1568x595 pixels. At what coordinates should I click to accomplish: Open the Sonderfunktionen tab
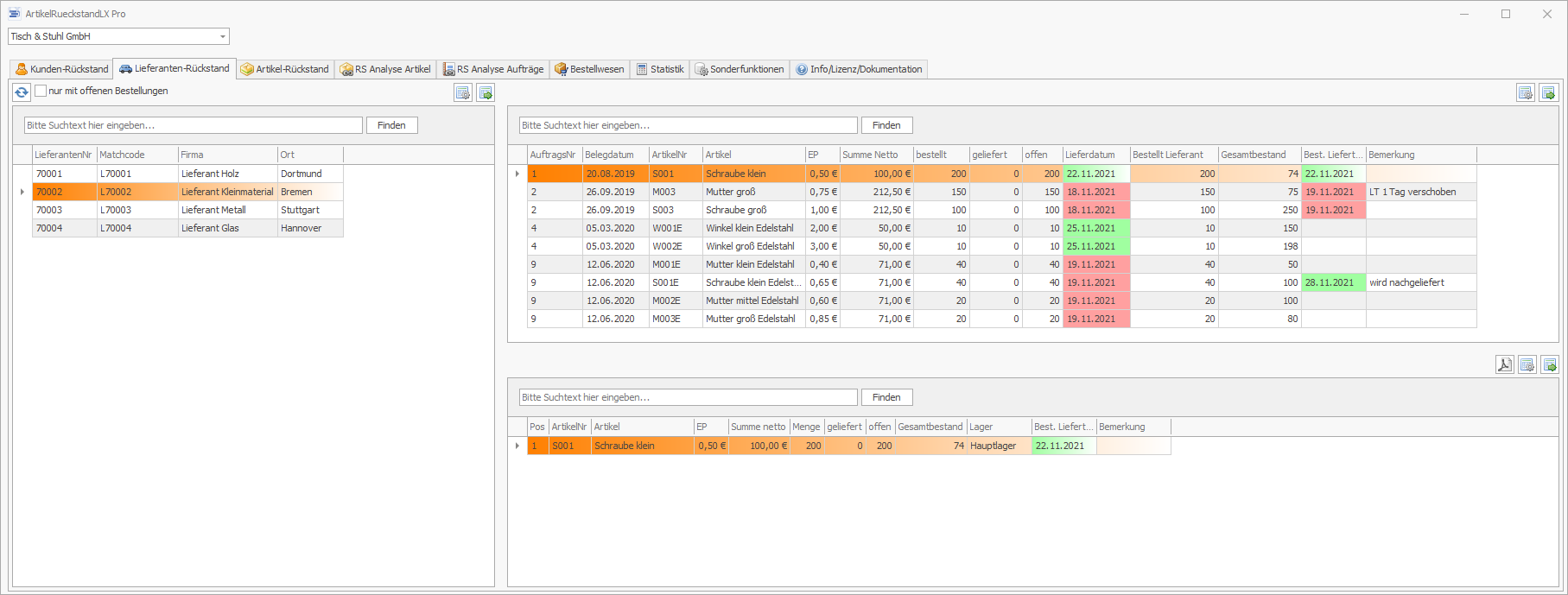(740, 69)
